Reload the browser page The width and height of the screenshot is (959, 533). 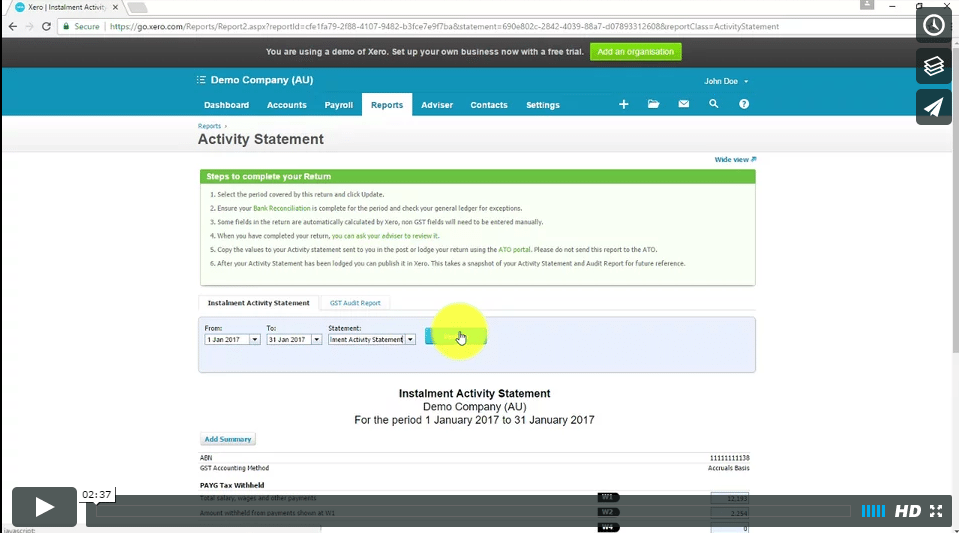(x=46, y=26)
